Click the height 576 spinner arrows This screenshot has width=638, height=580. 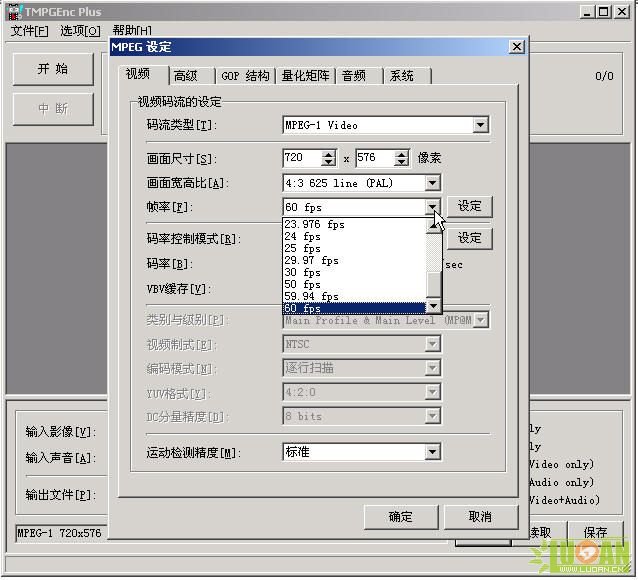click(x=401, y=158)
